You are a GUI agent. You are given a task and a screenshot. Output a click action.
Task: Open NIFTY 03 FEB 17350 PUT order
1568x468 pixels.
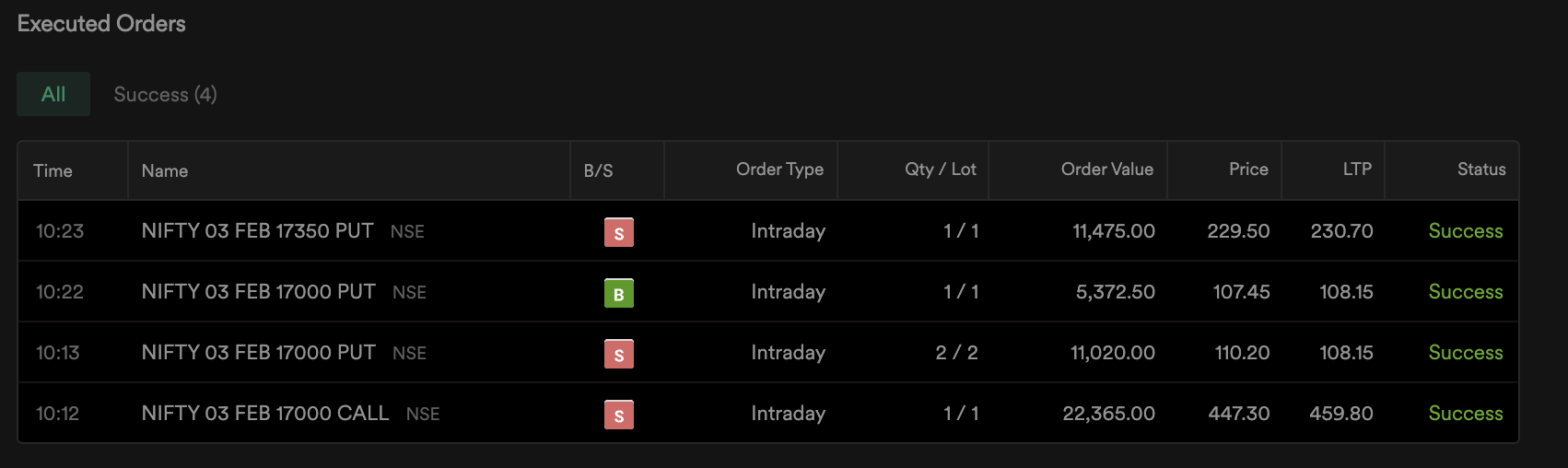coord(257,230)
